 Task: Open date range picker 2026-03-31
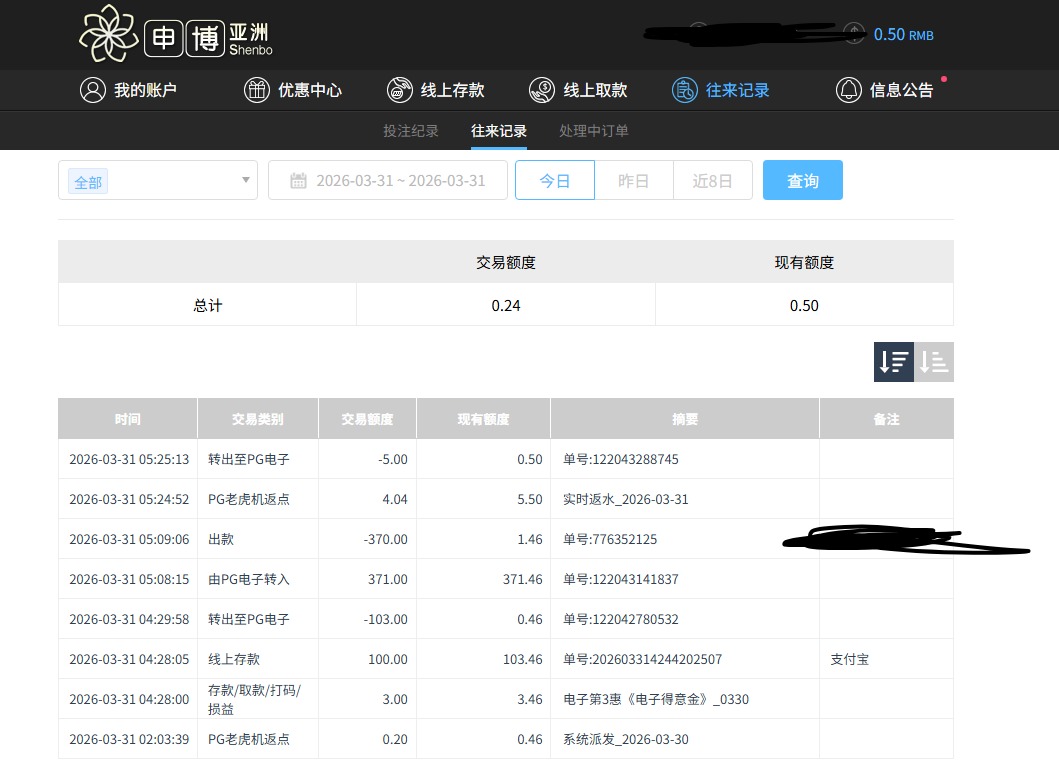pos(400,181)
